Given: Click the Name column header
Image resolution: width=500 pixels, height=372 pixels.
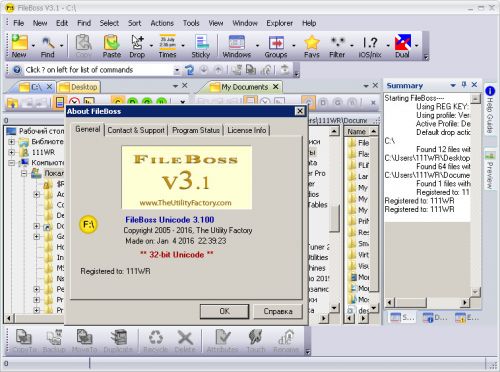Looking at the screenshot, I should 357,132.
